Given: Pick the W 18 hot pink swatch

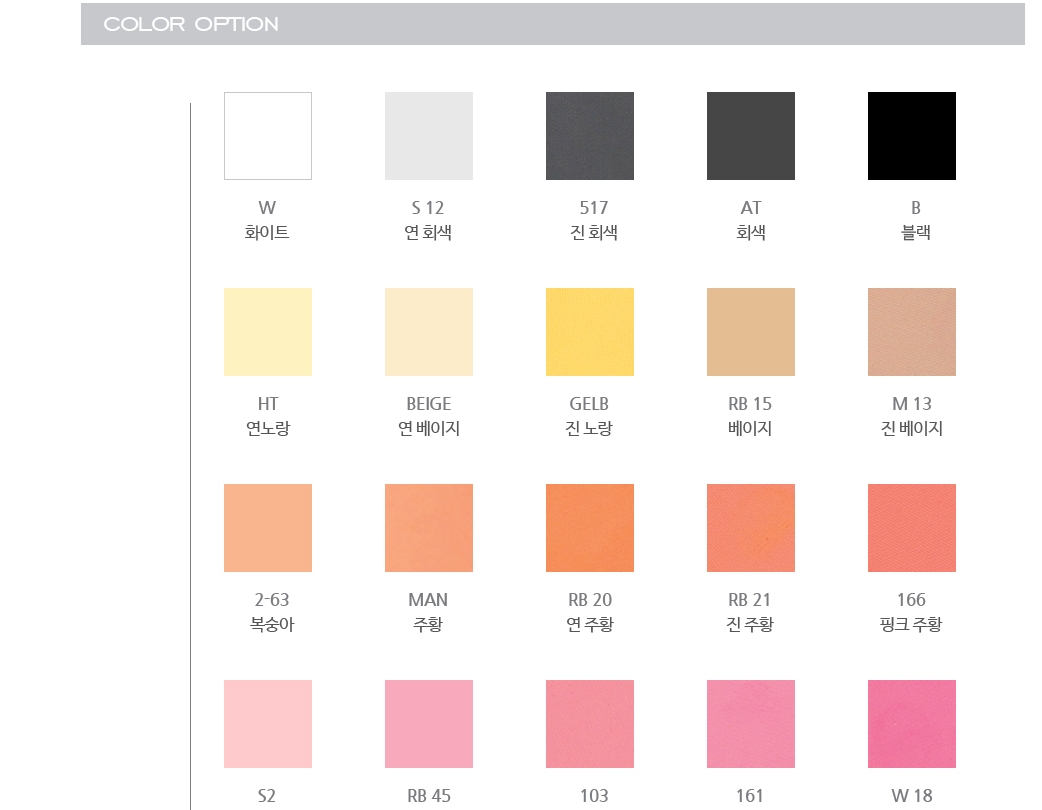Looking at the screenshot, I should (x=912, y=724).
